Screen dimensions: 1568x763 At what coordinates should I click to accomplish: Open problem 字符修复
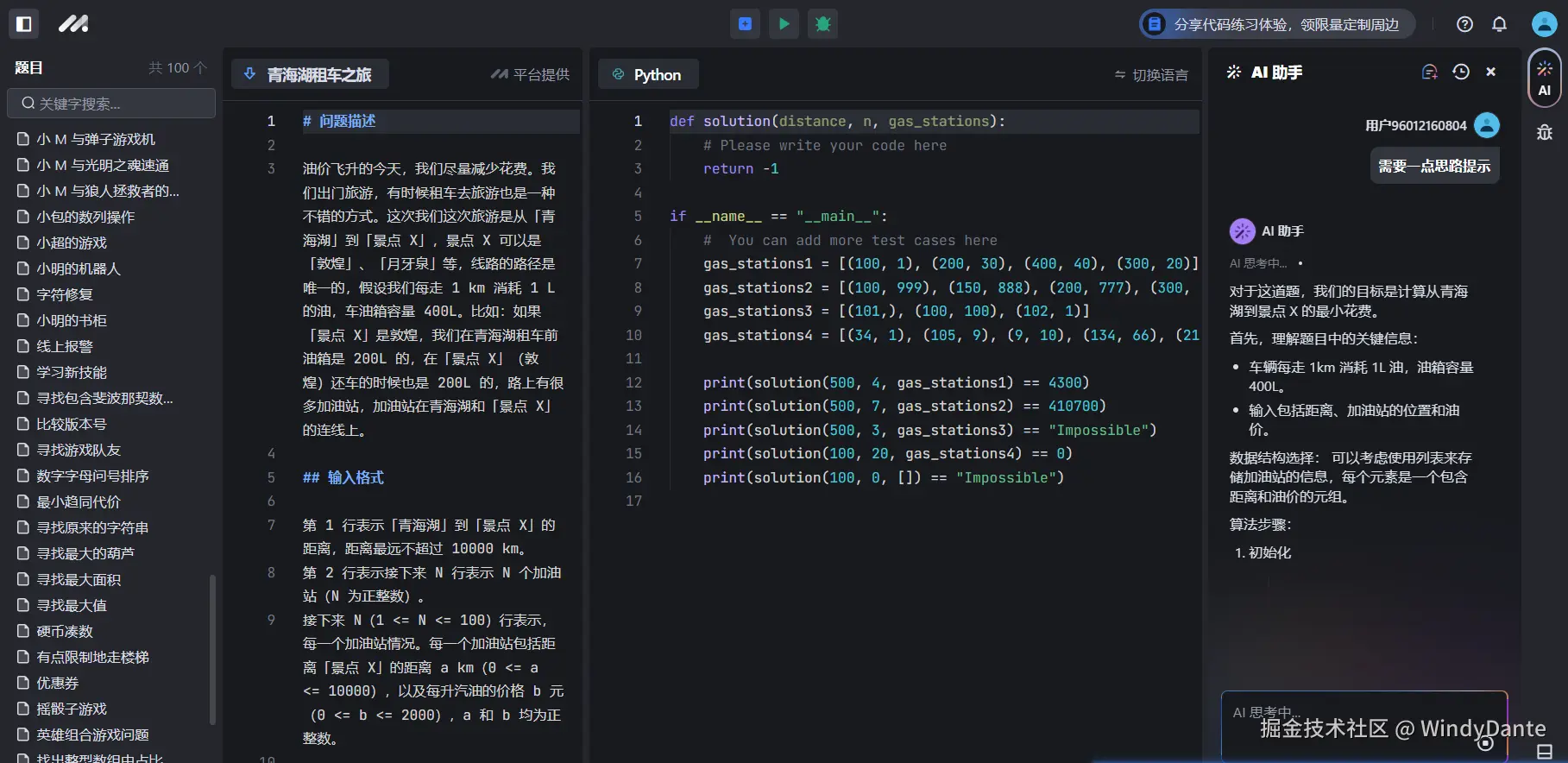click(64, 294)
